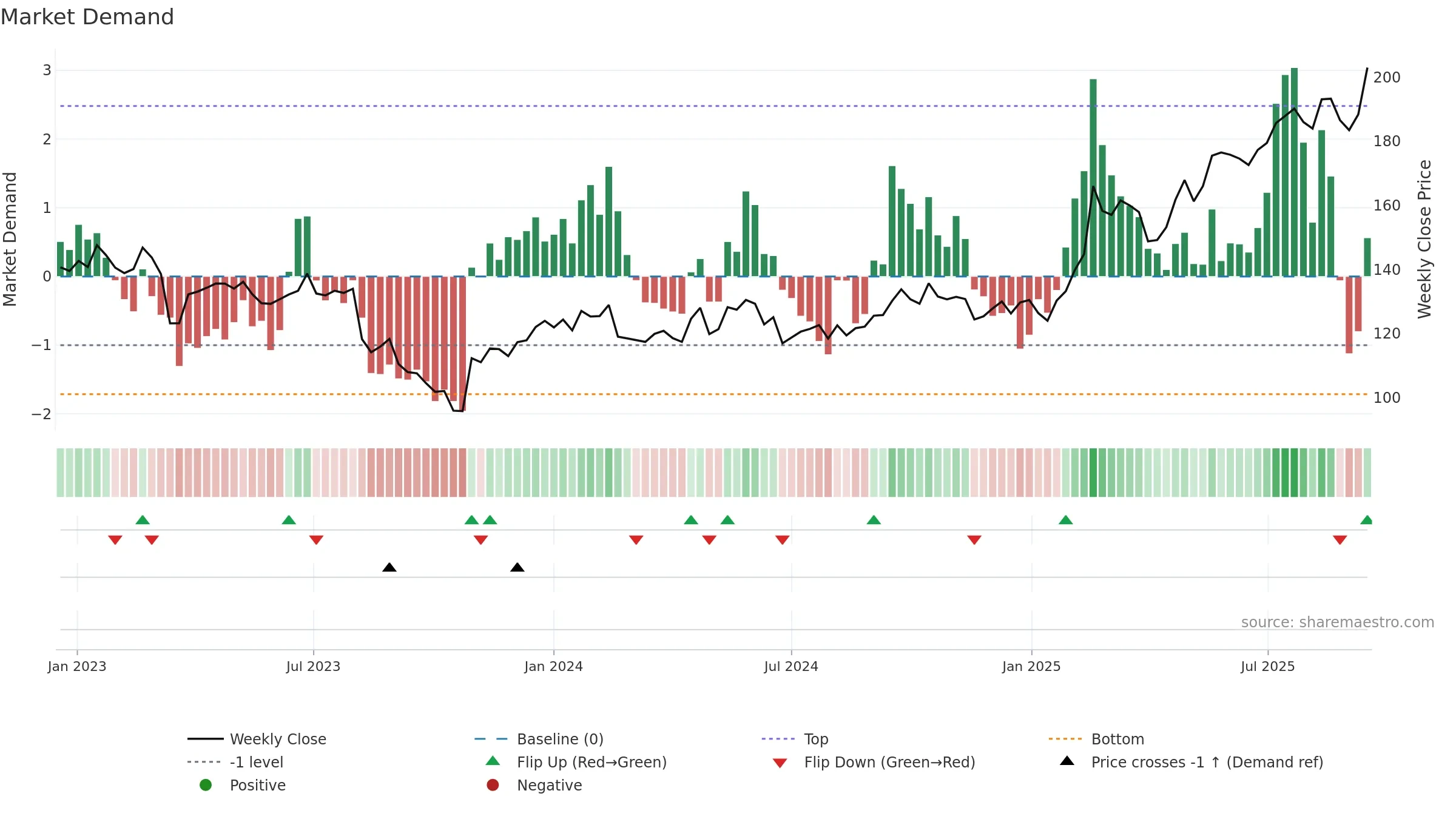
Task: Click the '160' price axis tick
Action: 1387,205
